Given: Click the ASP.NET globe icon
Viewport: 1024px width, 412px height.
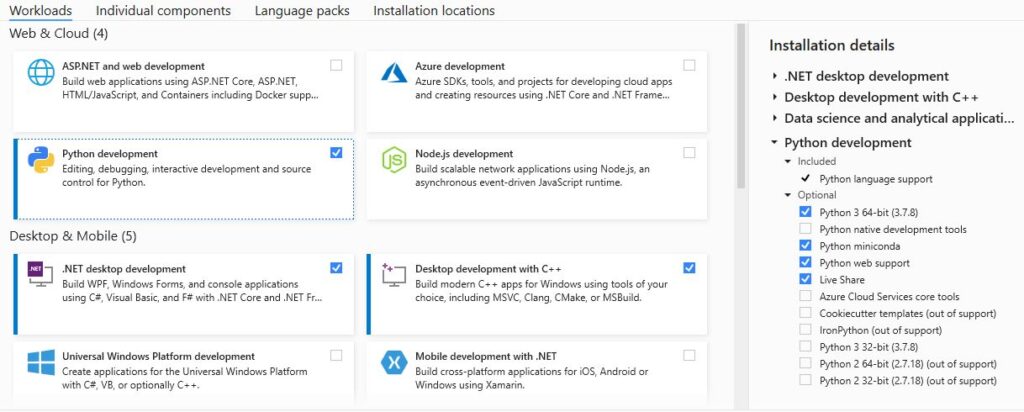Looking at the screenshot, I should (41, 72).
